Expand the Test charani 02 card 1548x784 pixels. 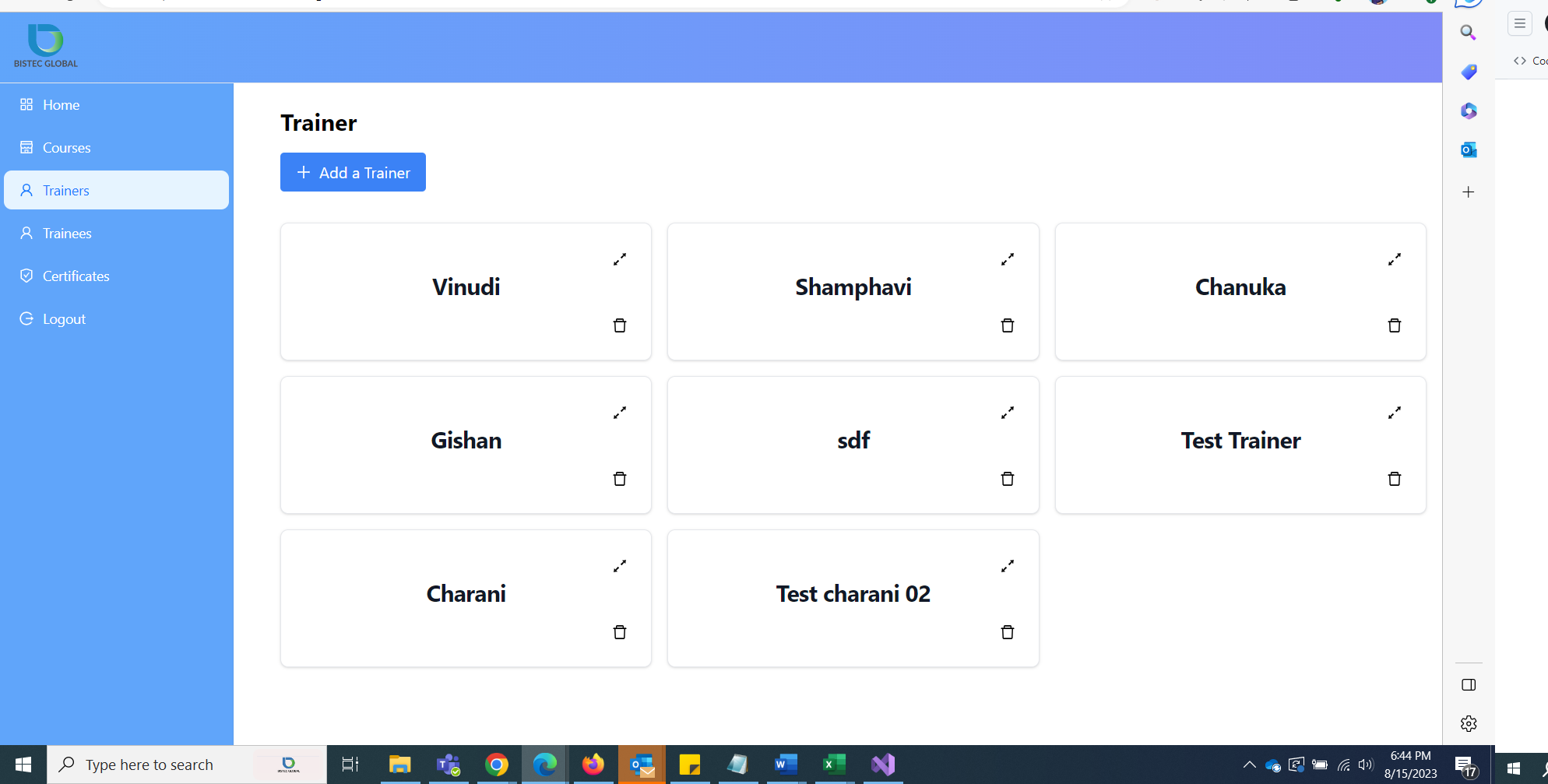(x=1007, y=565)
